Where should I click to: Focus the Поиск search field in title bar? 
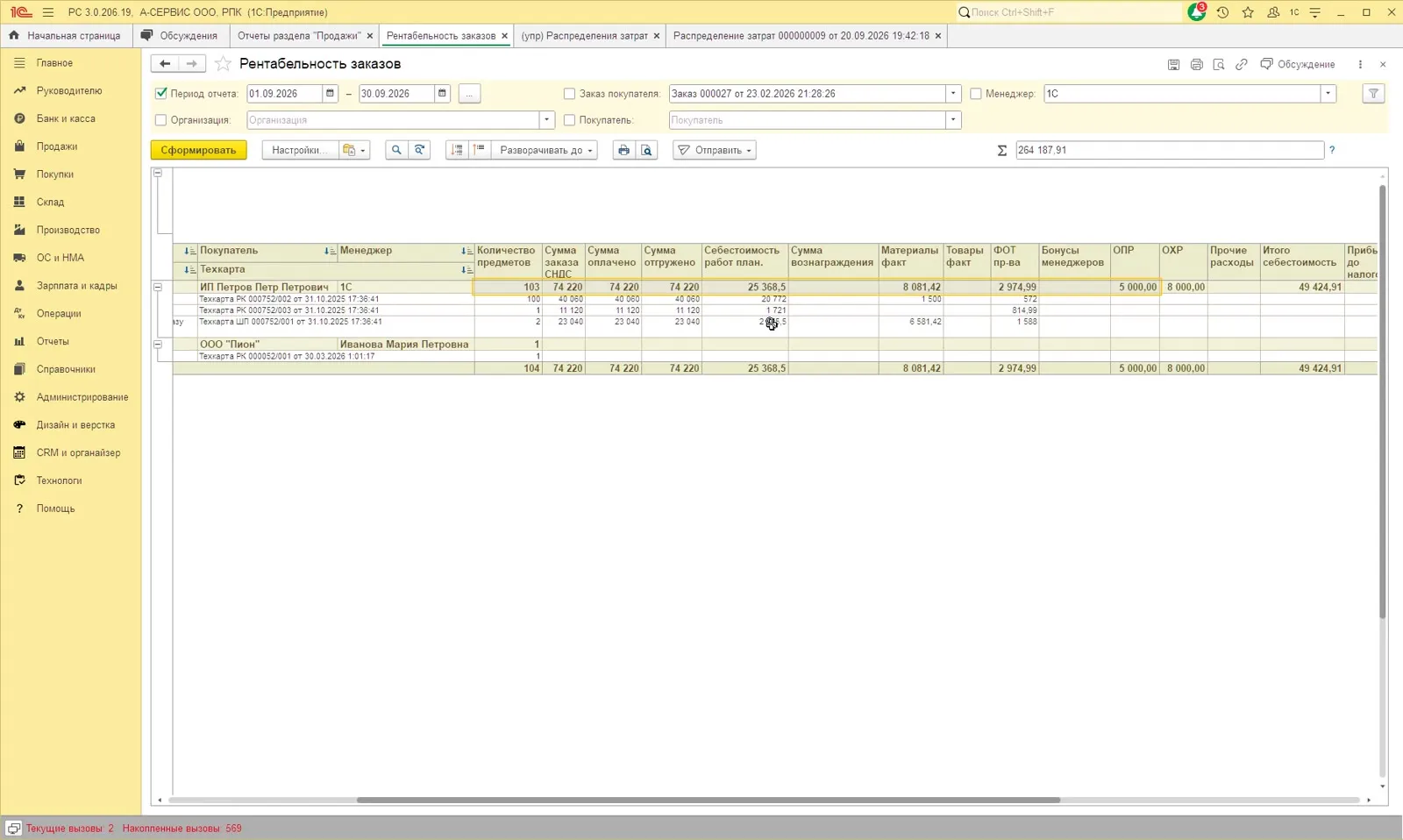click(1070, 12)
